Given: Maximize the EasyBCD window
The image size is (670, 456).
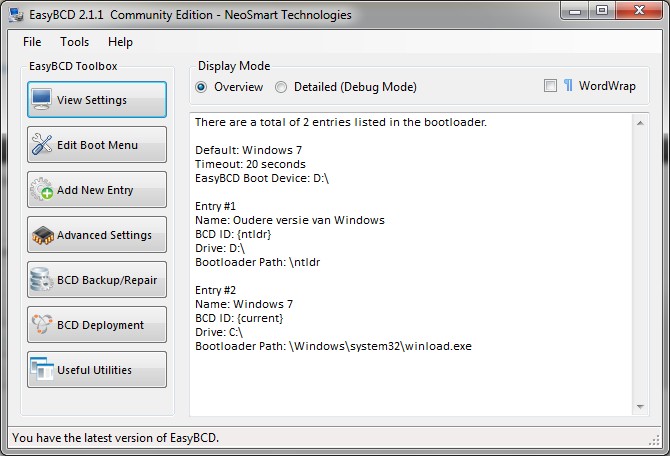Looking at the screenshot, I should [x=602, y=10].
